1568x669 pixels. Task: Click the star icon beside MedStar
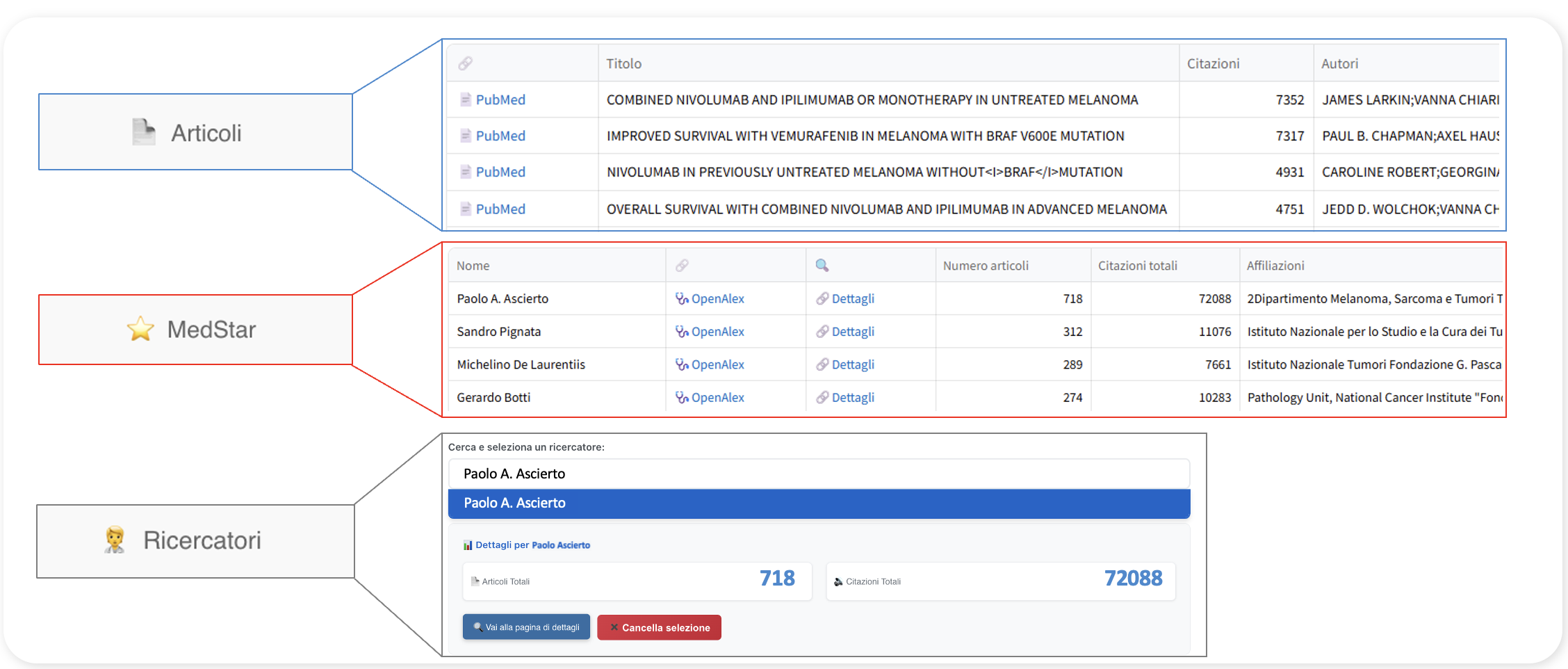click(140, 330)
